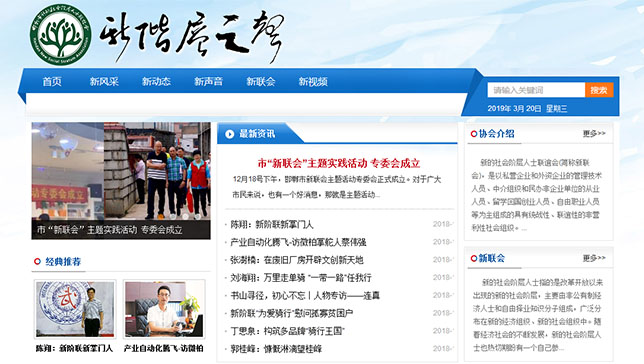Viewport: 644px width, 364px height.
Task: Go to the 新风采 navigation tab
Action: 104,81
